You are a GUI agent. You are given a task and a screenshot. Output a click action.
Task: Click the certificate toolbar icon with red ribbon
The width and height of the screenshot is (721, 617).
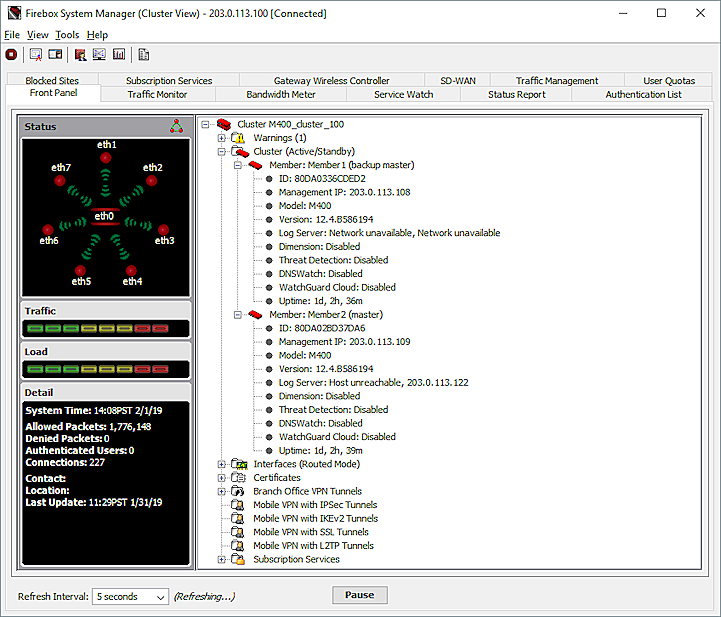click(36, 54)
